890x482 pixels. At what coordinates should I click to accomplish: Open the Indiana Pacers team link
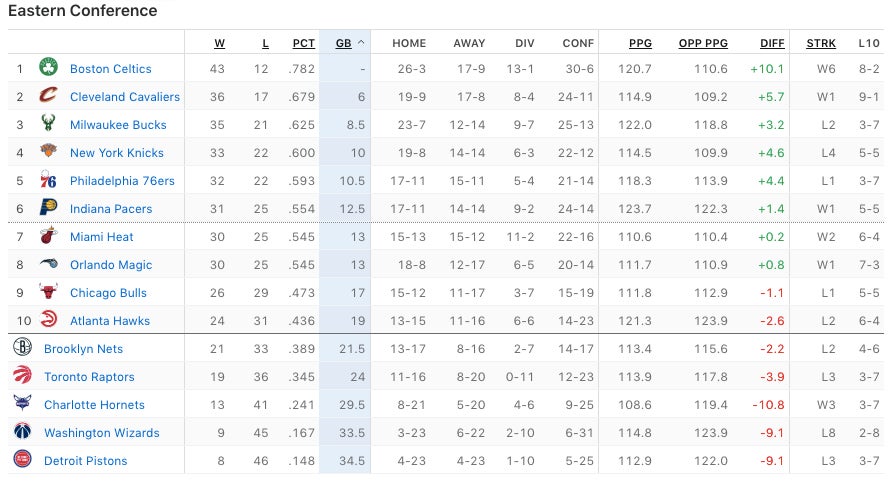pyautogui.click(x=111, y=209)
